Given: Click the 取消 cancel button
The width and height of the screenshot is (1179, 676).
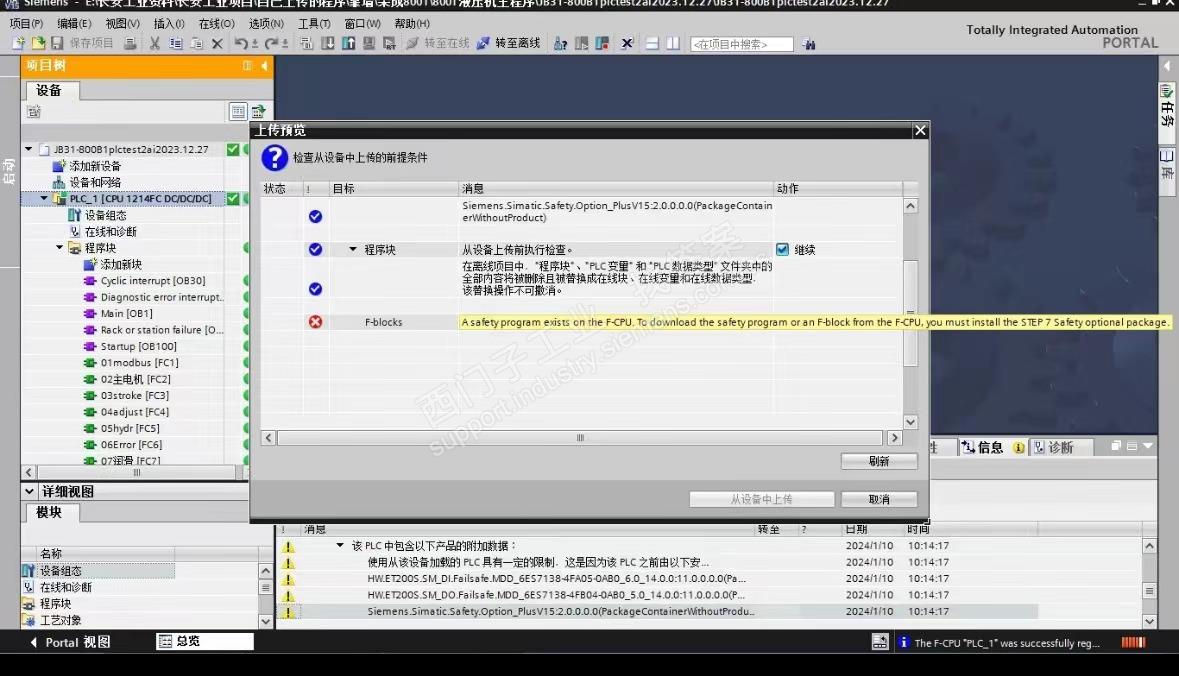Looking at the screenshot, I should pos(878,499).
